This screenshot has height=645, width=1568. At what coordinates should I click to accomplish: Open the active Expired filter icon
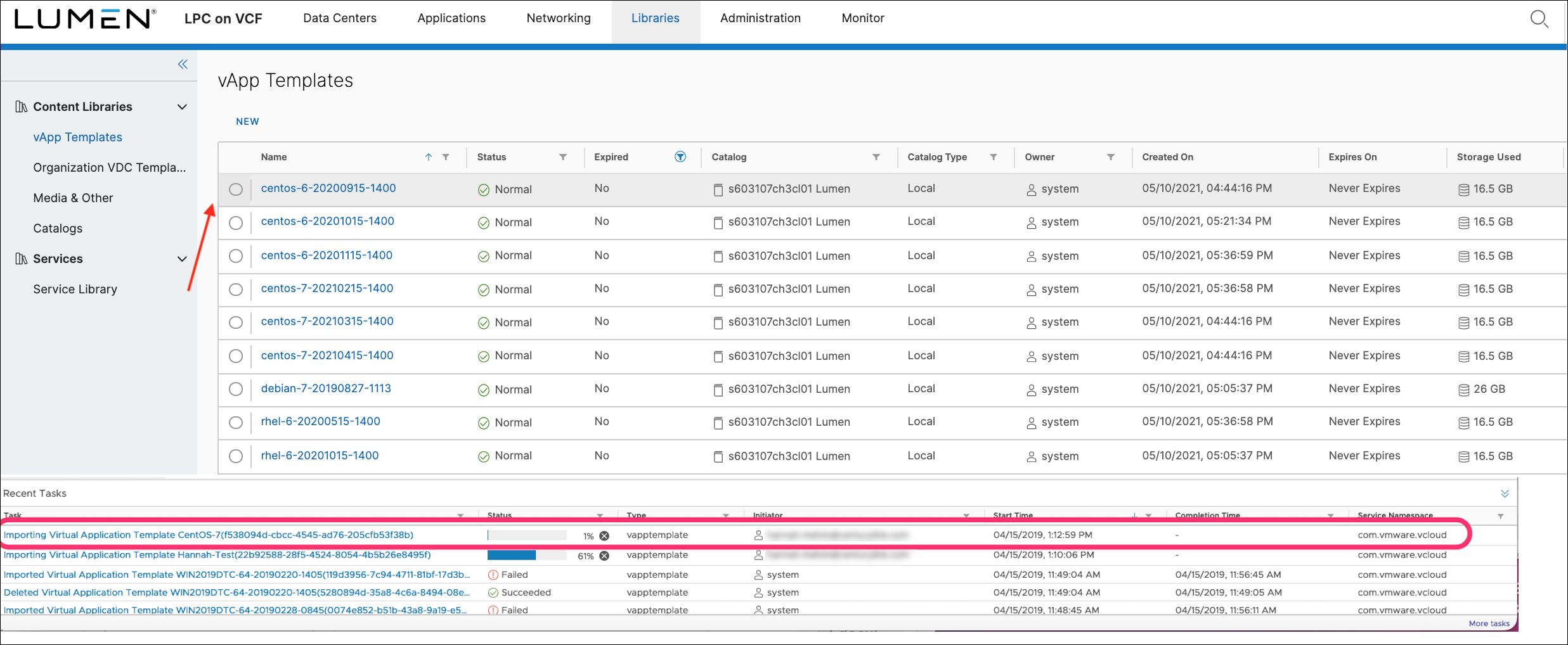click(x=680, y=156)
